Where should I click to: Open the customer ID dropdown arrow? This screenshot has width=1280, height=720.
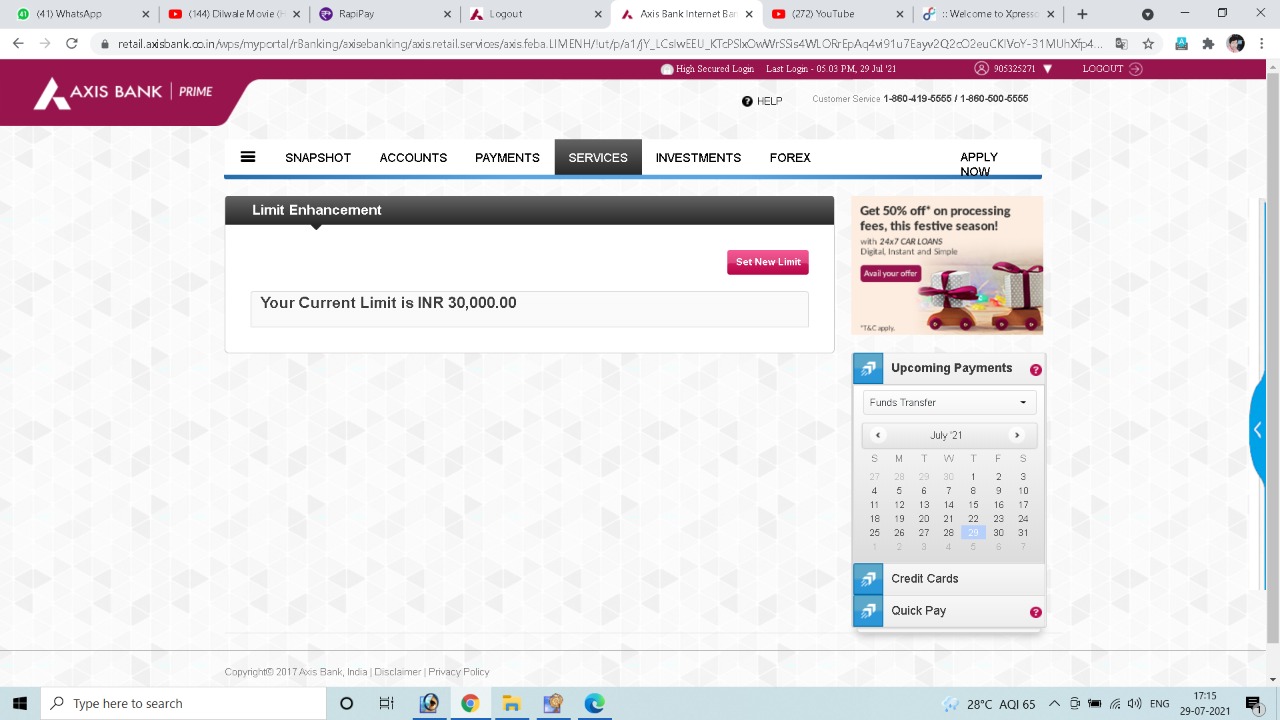(x=1046, y=68)
